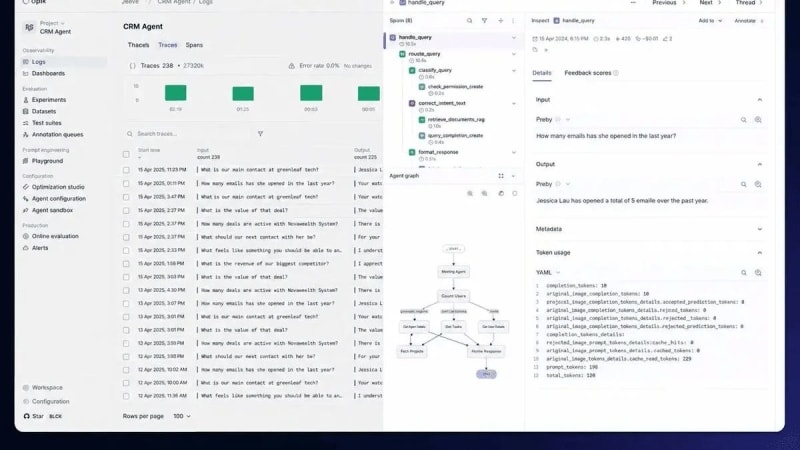The height and width of the screenshot is (450, 800).
Task: Magnify the Token usage YAML block
Action: pyautogui.click(x=758, y=273)
